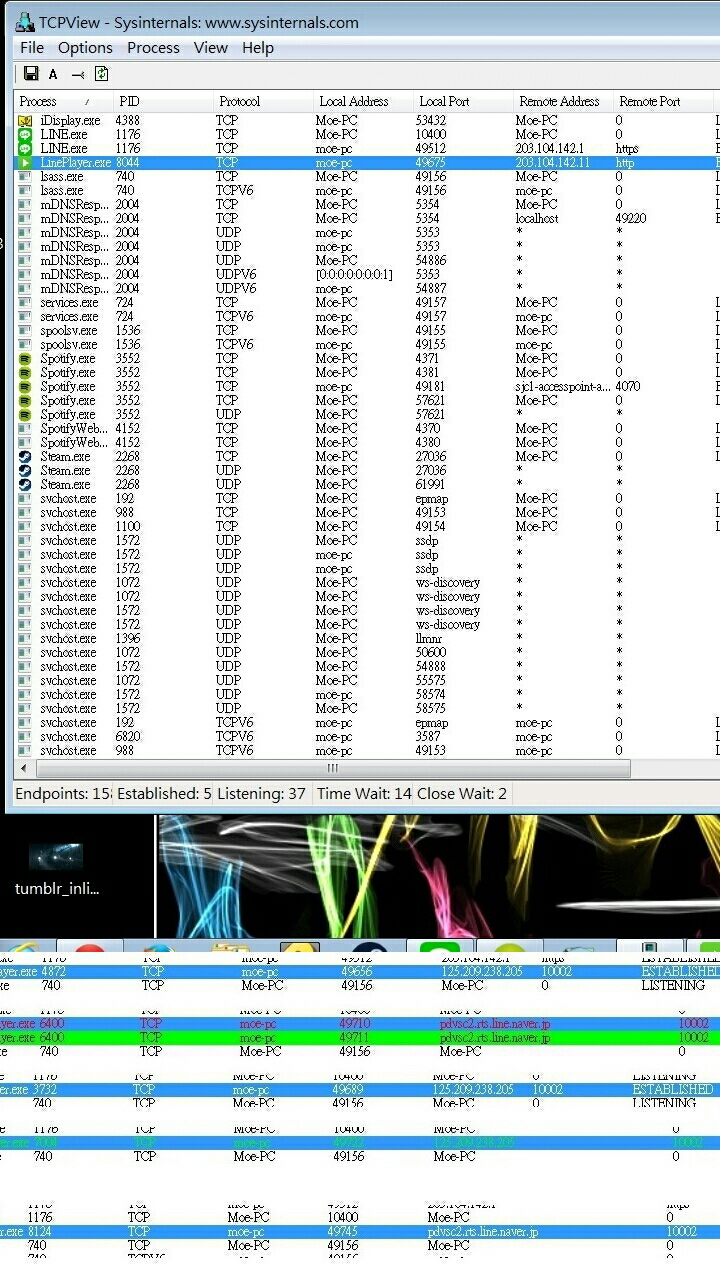
Task: Click the local port 3587 cell
Action: pyautogui.click(x=428, y=736)
